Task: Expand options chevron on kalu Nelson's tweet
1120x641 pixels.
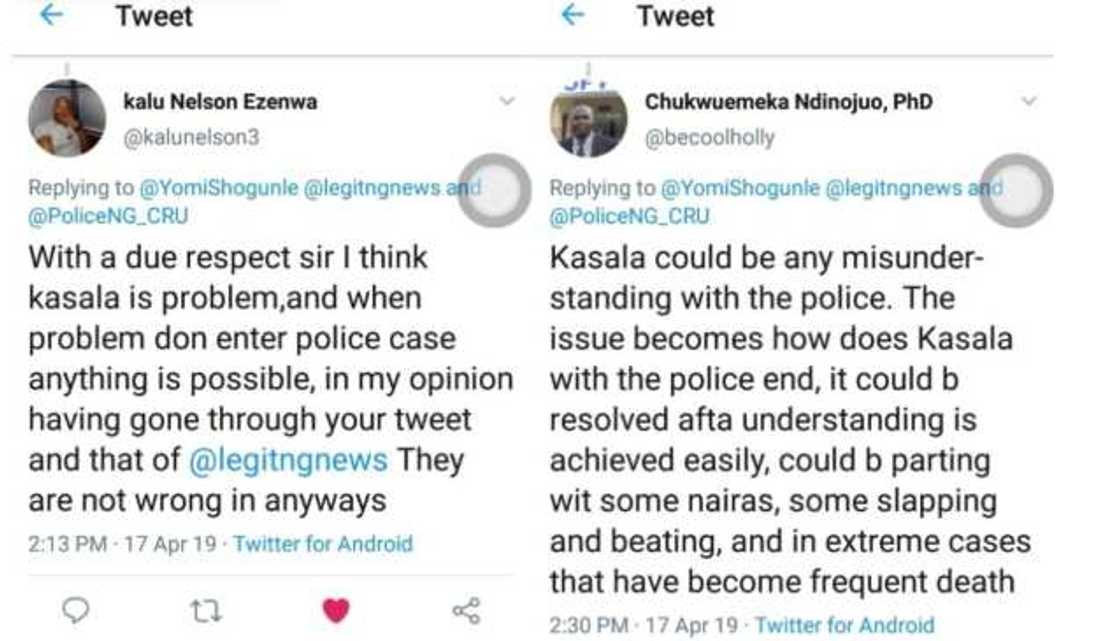Action: [x=507, y=101]
